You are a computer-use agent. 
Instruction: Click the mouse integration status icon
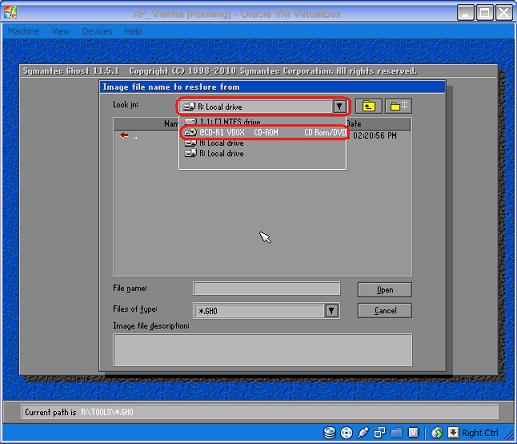[x=437, y=433]
